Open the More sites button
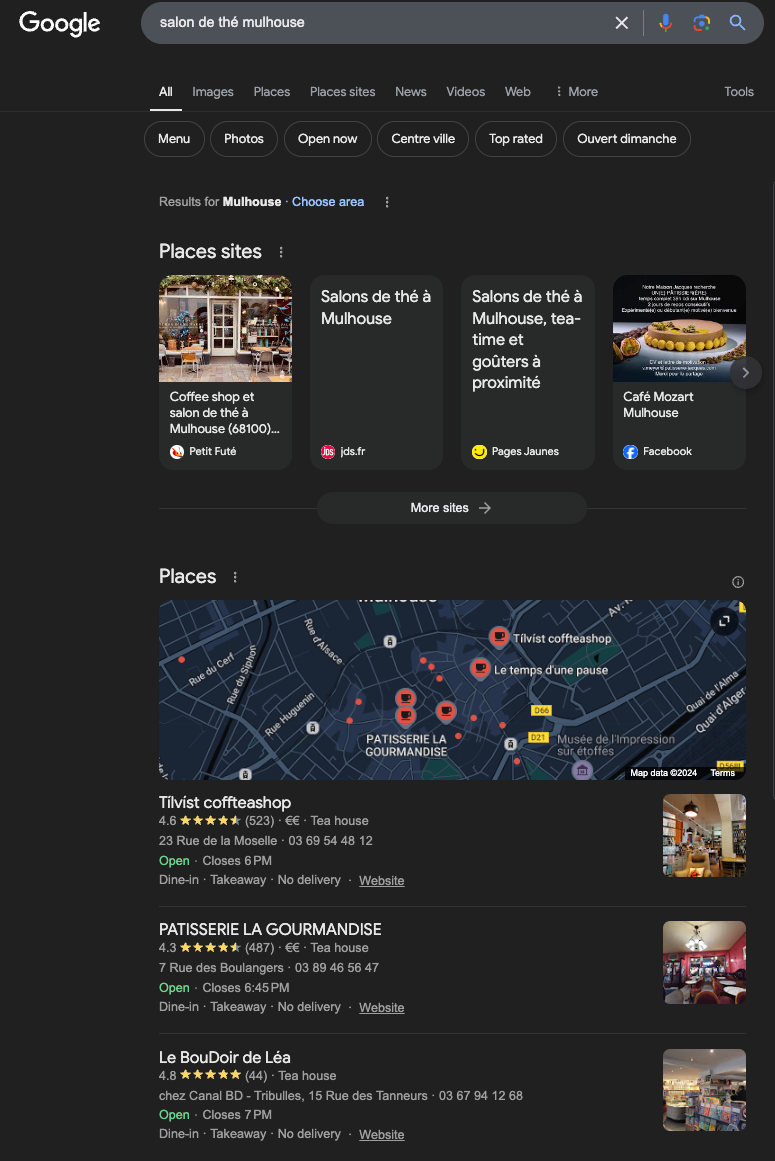 (x=452, y=508)
